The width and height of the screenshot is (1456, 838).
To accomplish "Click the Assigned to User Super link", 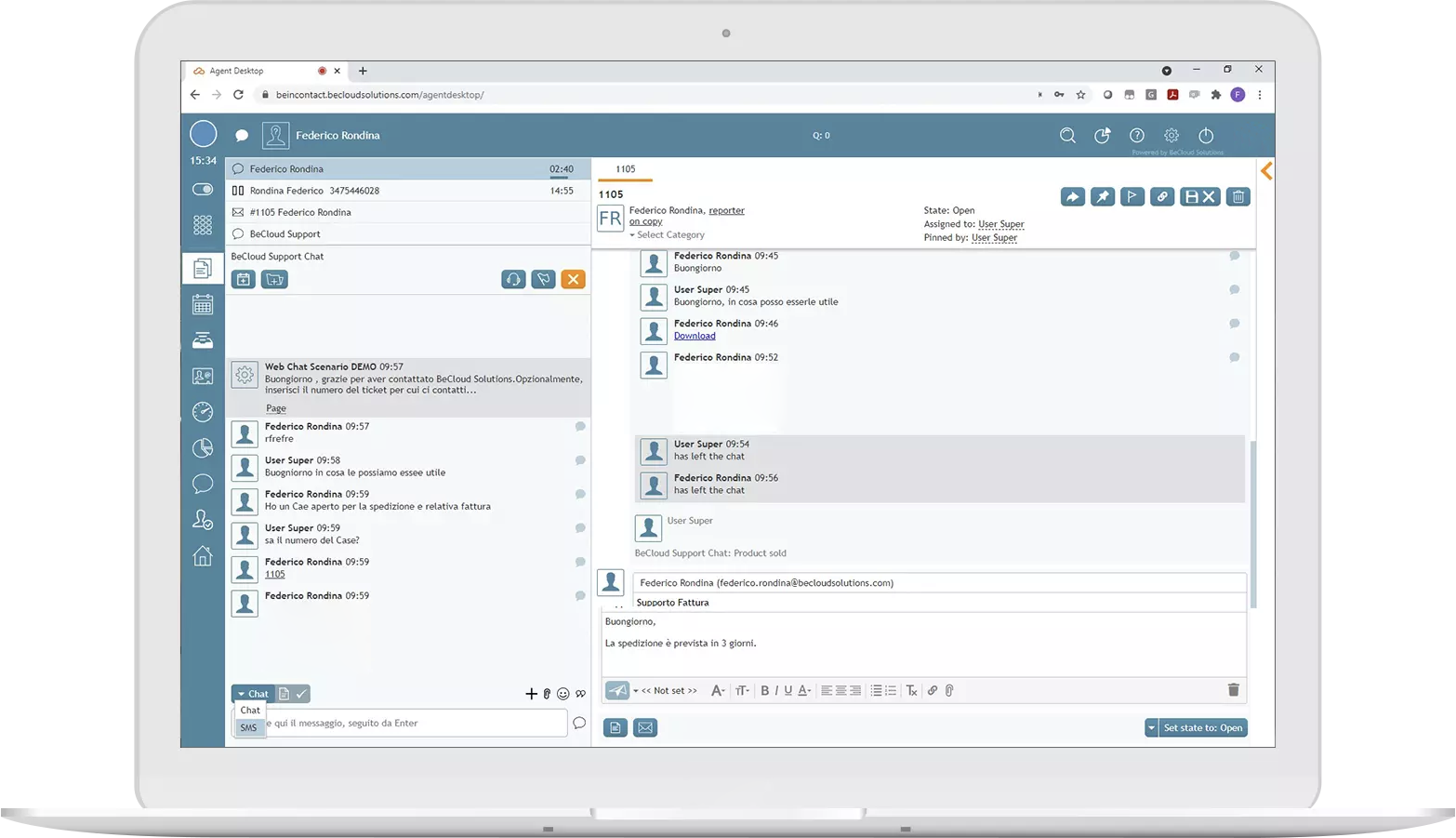I will point(1001,224).
